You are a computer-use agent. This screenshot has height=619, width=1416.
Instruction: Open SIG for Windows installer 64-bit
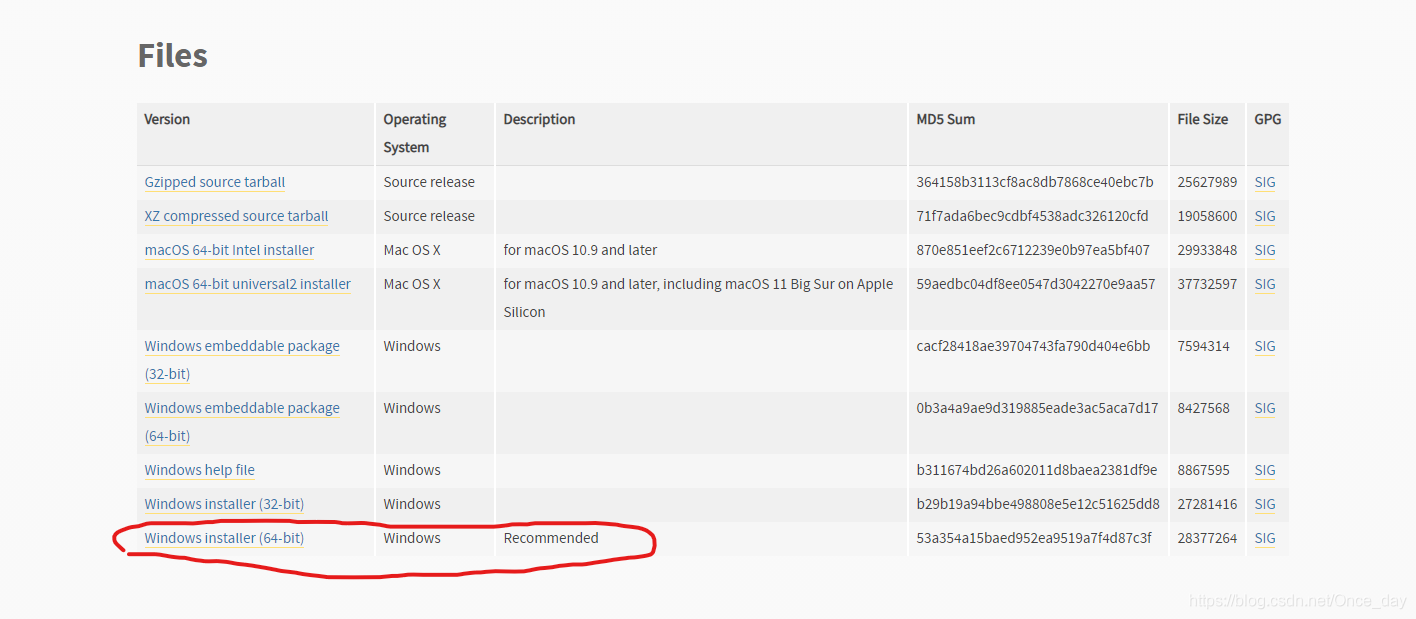[x=1265, y=538]
